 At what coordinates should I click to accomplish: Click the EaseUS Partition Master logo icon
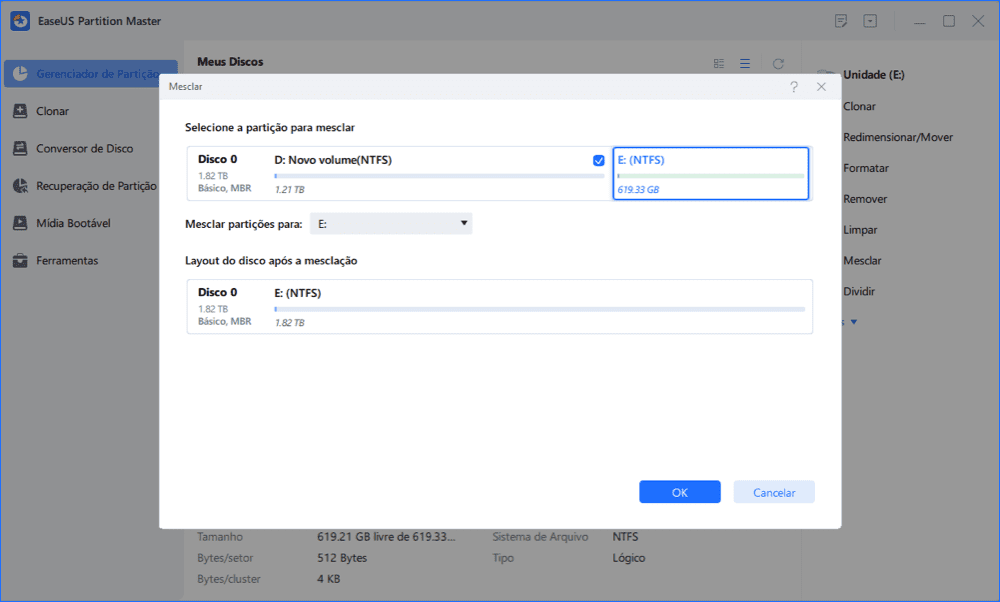coord(20,20)
